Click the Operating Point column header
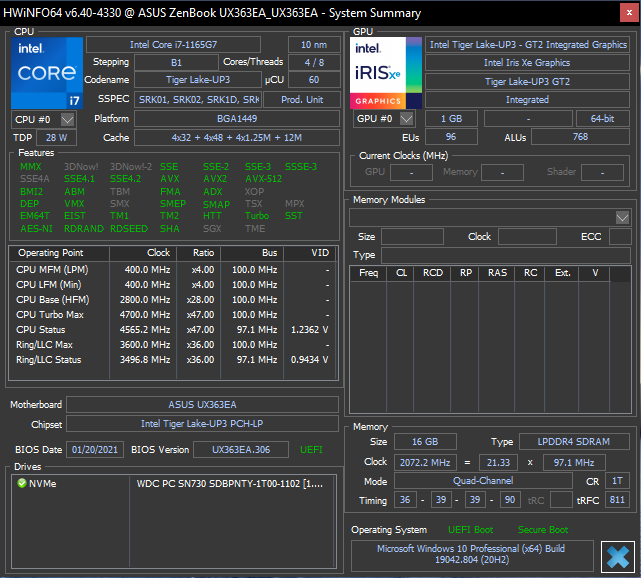 [x=59, y=253]
